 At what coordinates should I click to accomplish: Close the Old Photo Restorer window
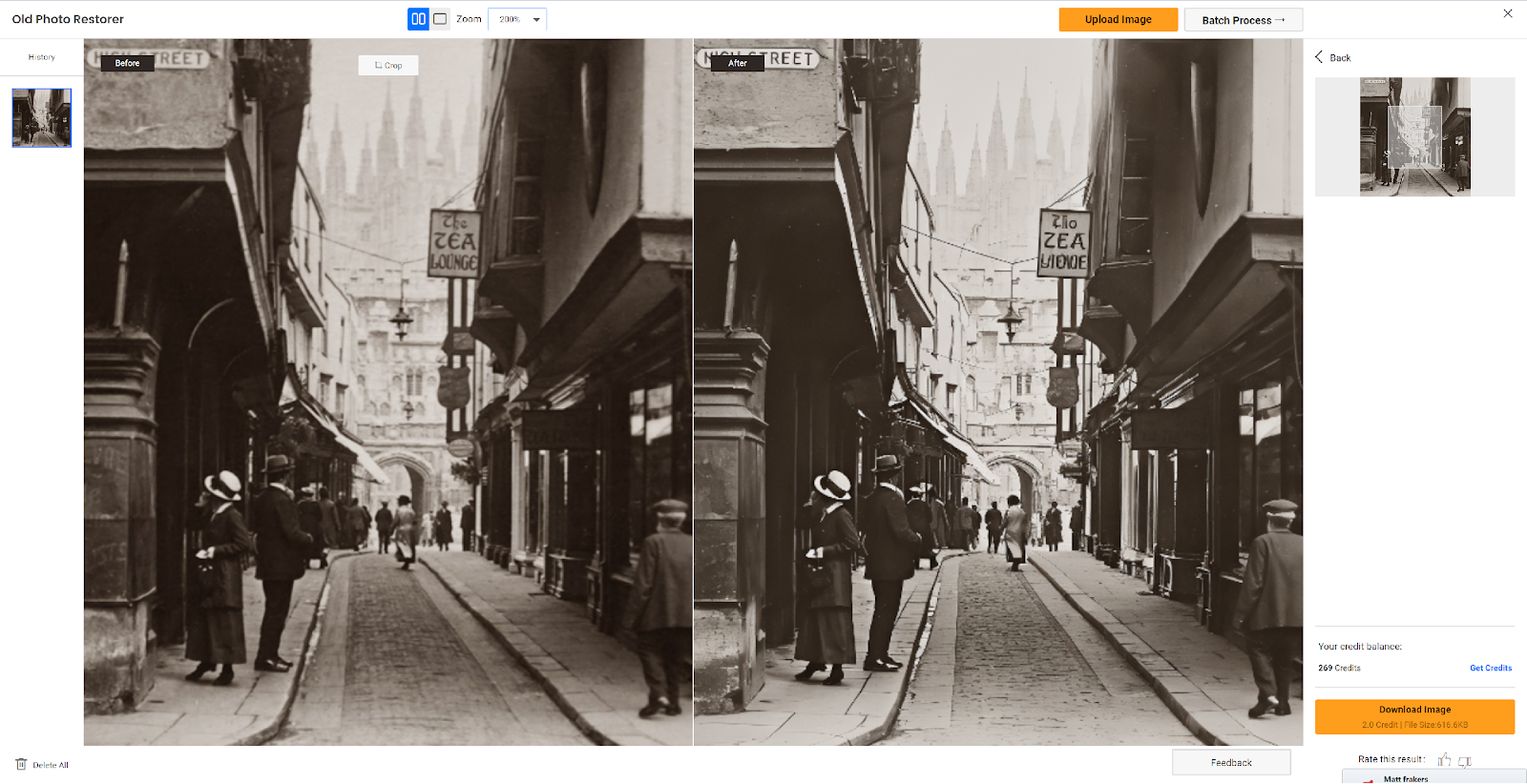(1508, 13)
